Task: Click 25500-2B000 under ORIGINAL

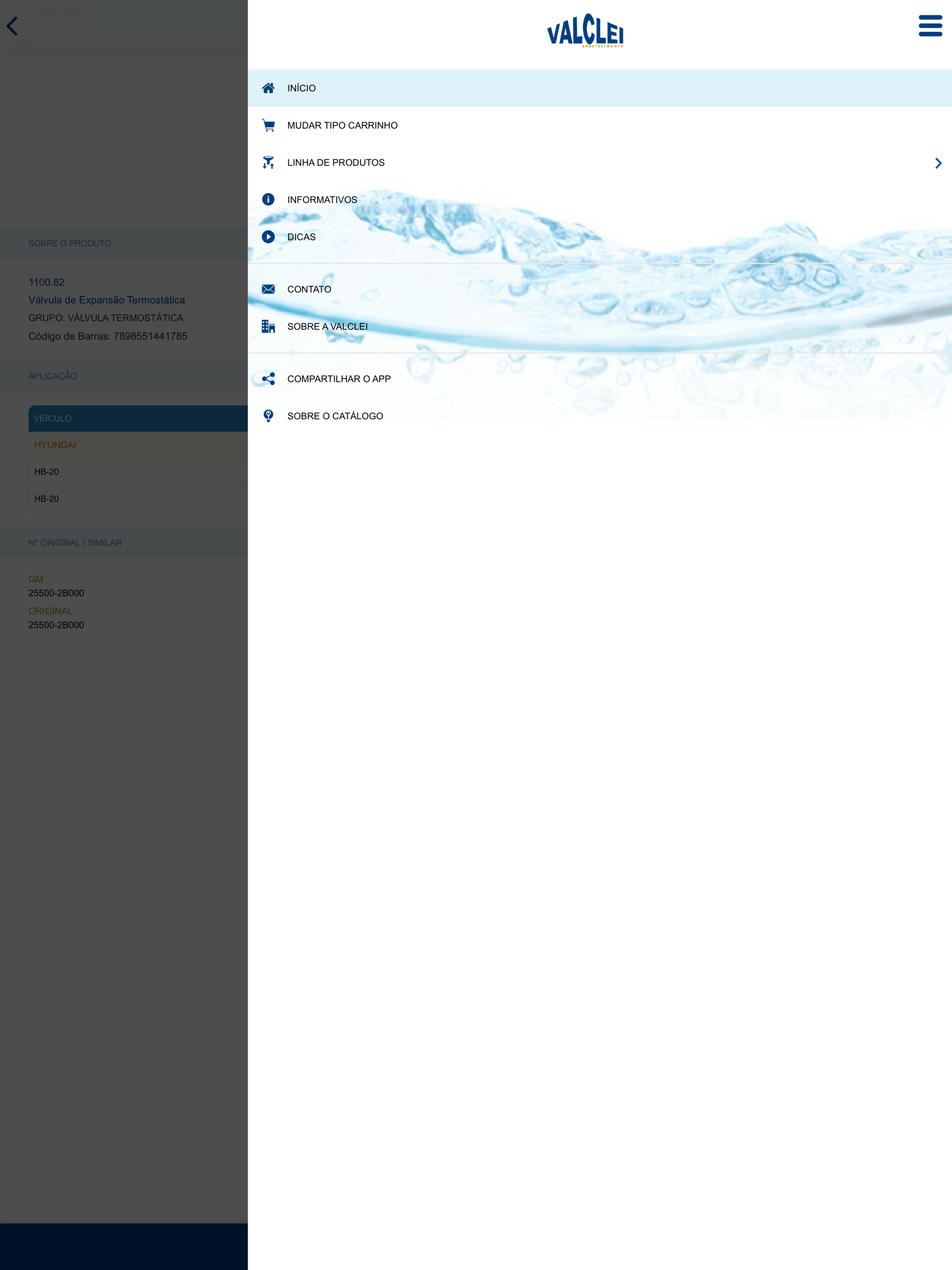Action: [56, 625]
